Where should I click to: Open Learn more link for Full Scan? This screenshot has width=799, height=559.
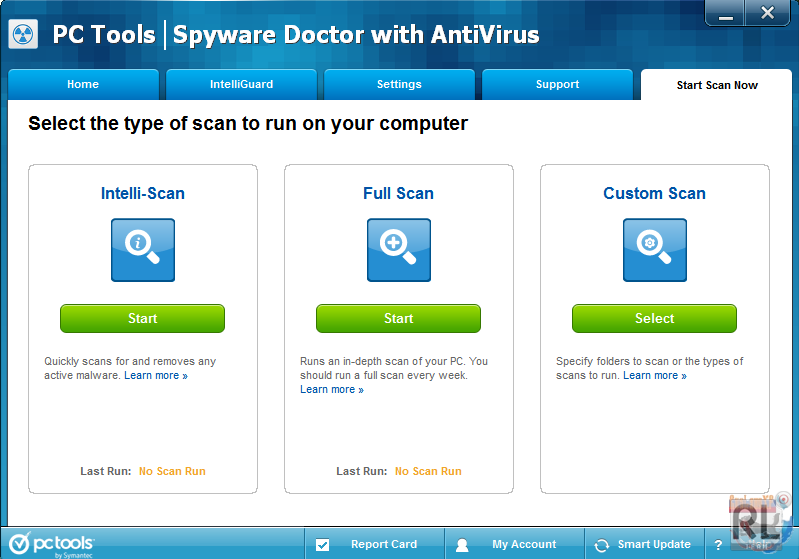coord(331,390)
